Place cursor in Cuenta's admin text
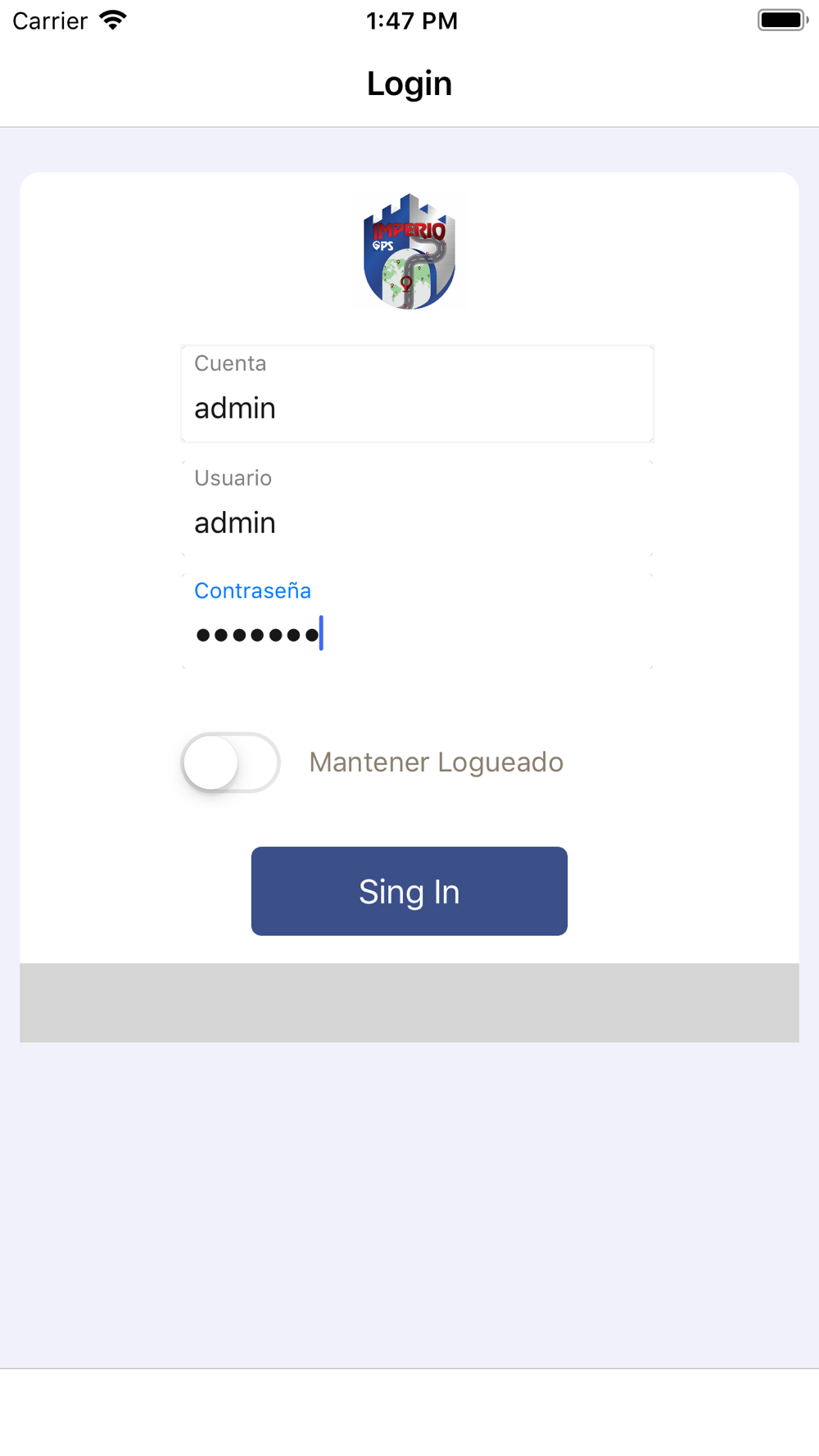Screen dimensions: 819x1456 click(235, 408)
